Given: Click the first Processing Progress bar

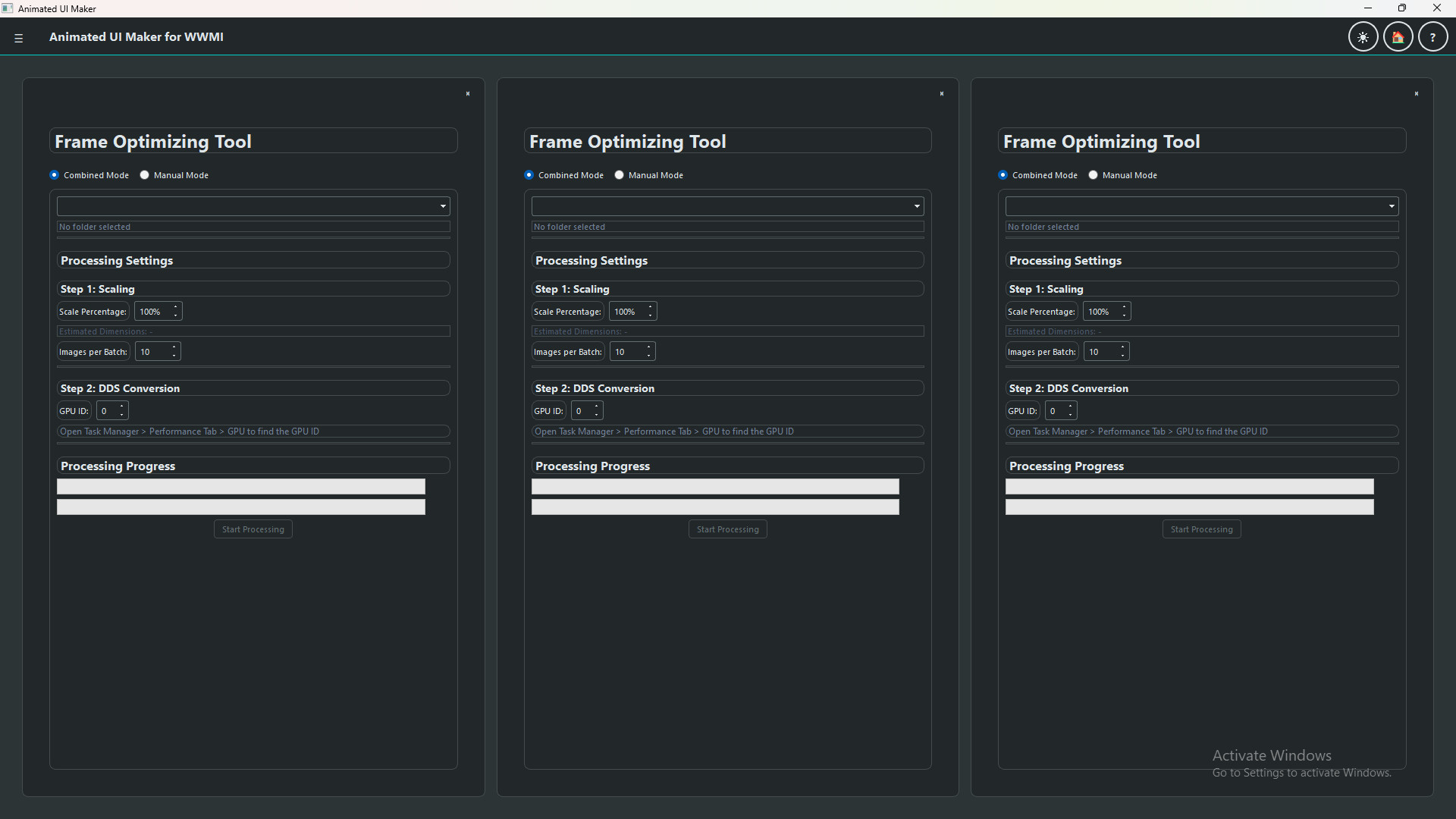Looking at the screenshot, I should click(x=240, y=486).
